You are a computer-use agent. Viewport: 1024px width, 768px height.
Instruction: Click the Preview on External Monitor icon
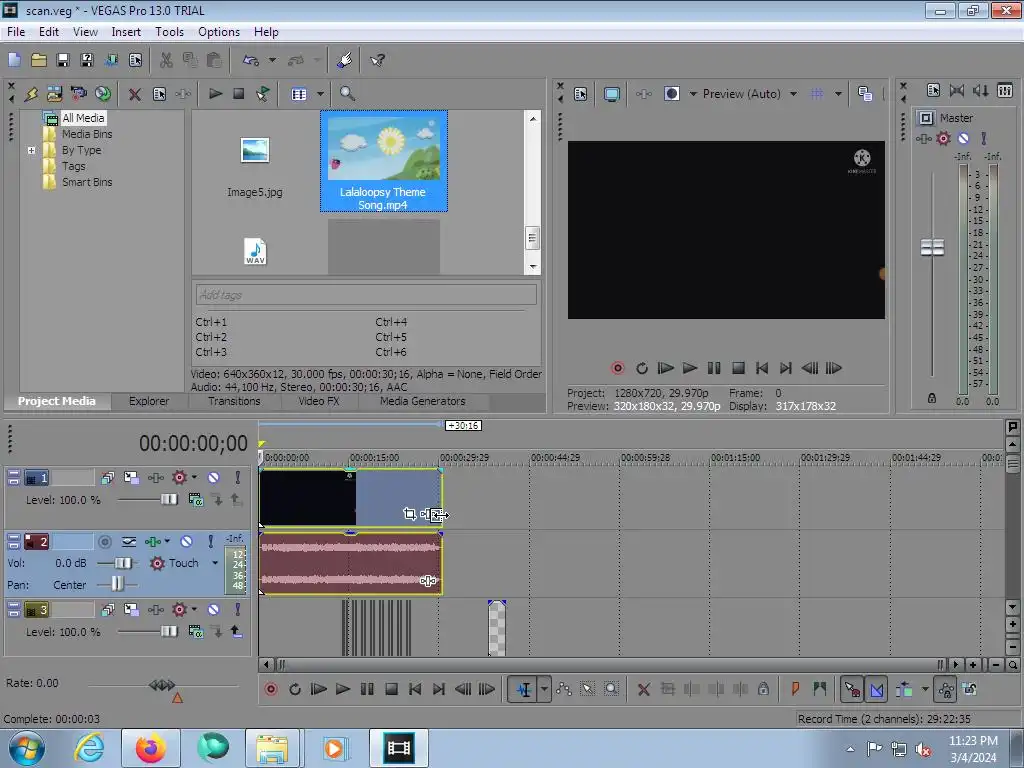[x=611, y=94]
